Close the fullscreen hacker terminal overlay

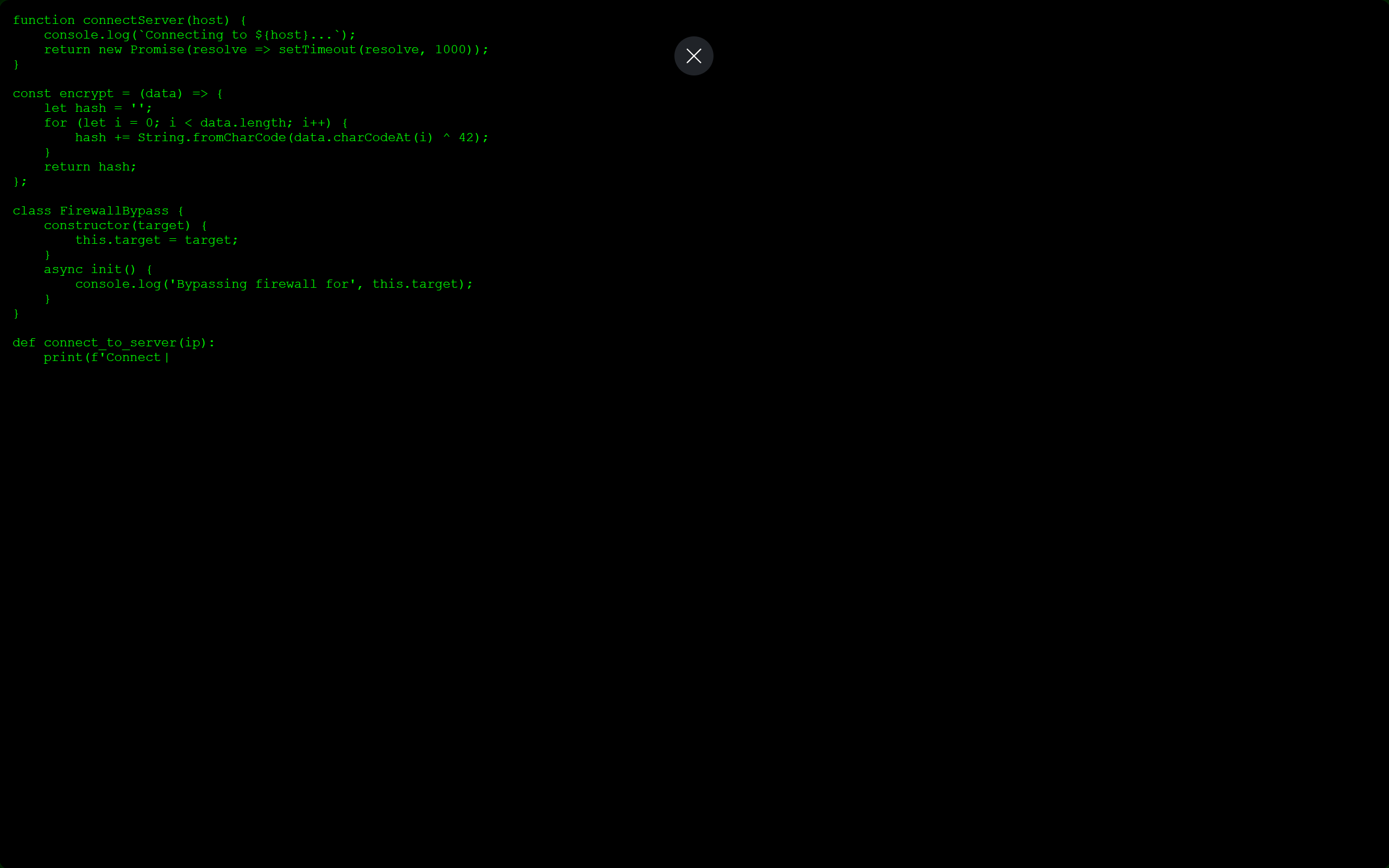tap(693, 56)
